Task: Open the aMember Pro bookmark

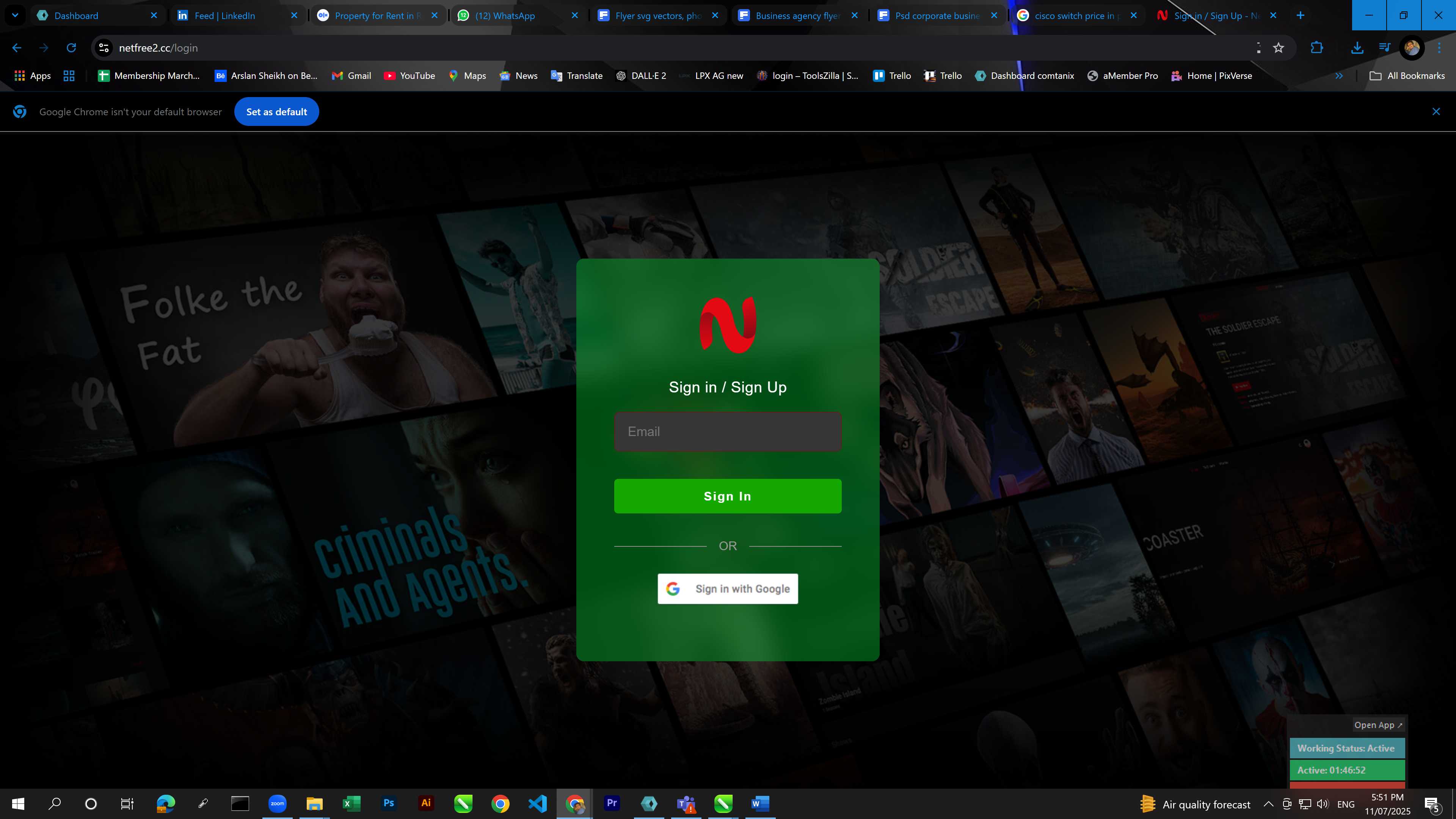Action: click(1123, 76)
